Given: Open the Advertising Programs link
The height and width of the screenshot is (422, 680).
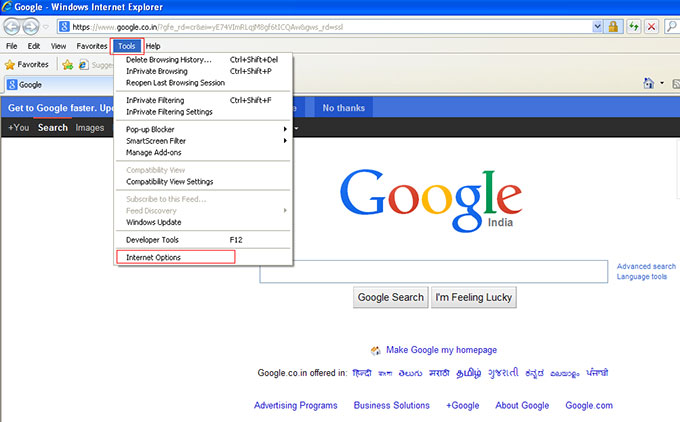Looking at the screenshot, I should click(x=296, y=406).
